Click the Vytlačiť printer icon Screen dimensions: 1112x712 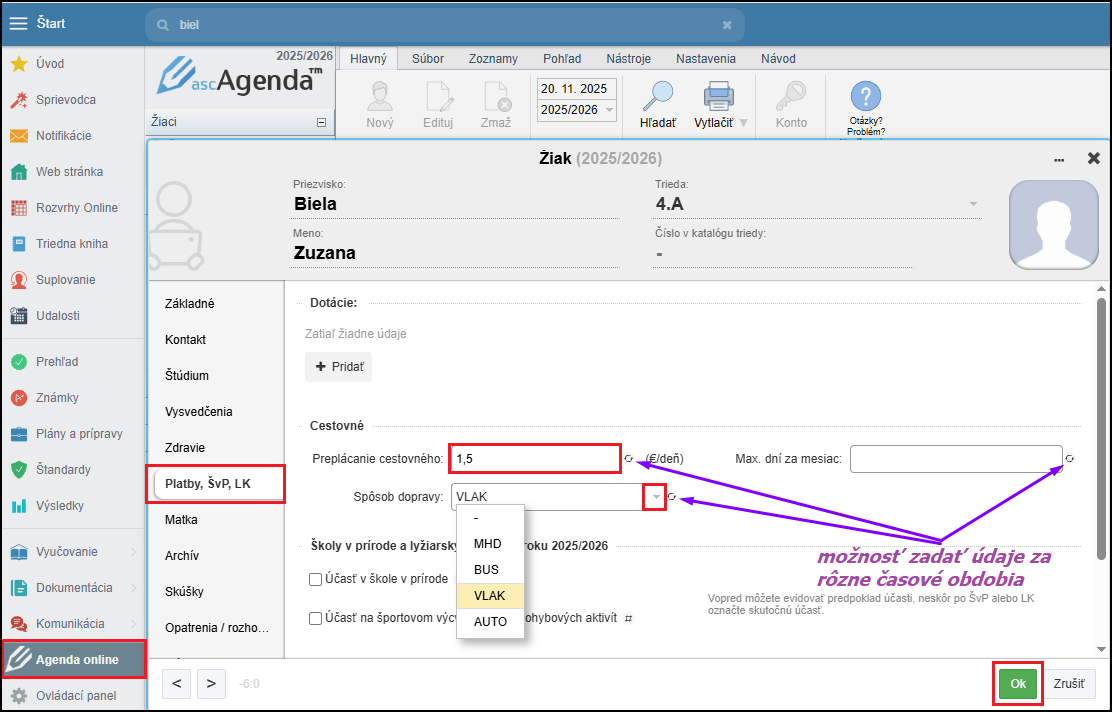(x=719, y=98)
